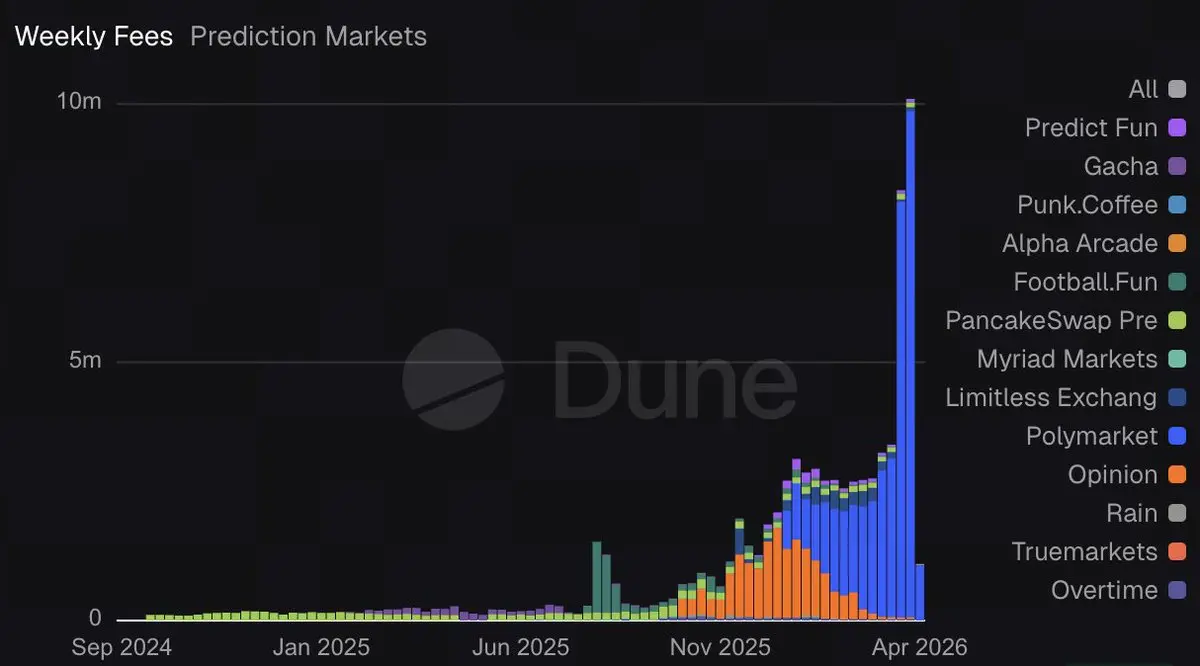
Task: Toggle the Polymarket blue swatch
Action: coord(1176,436)
